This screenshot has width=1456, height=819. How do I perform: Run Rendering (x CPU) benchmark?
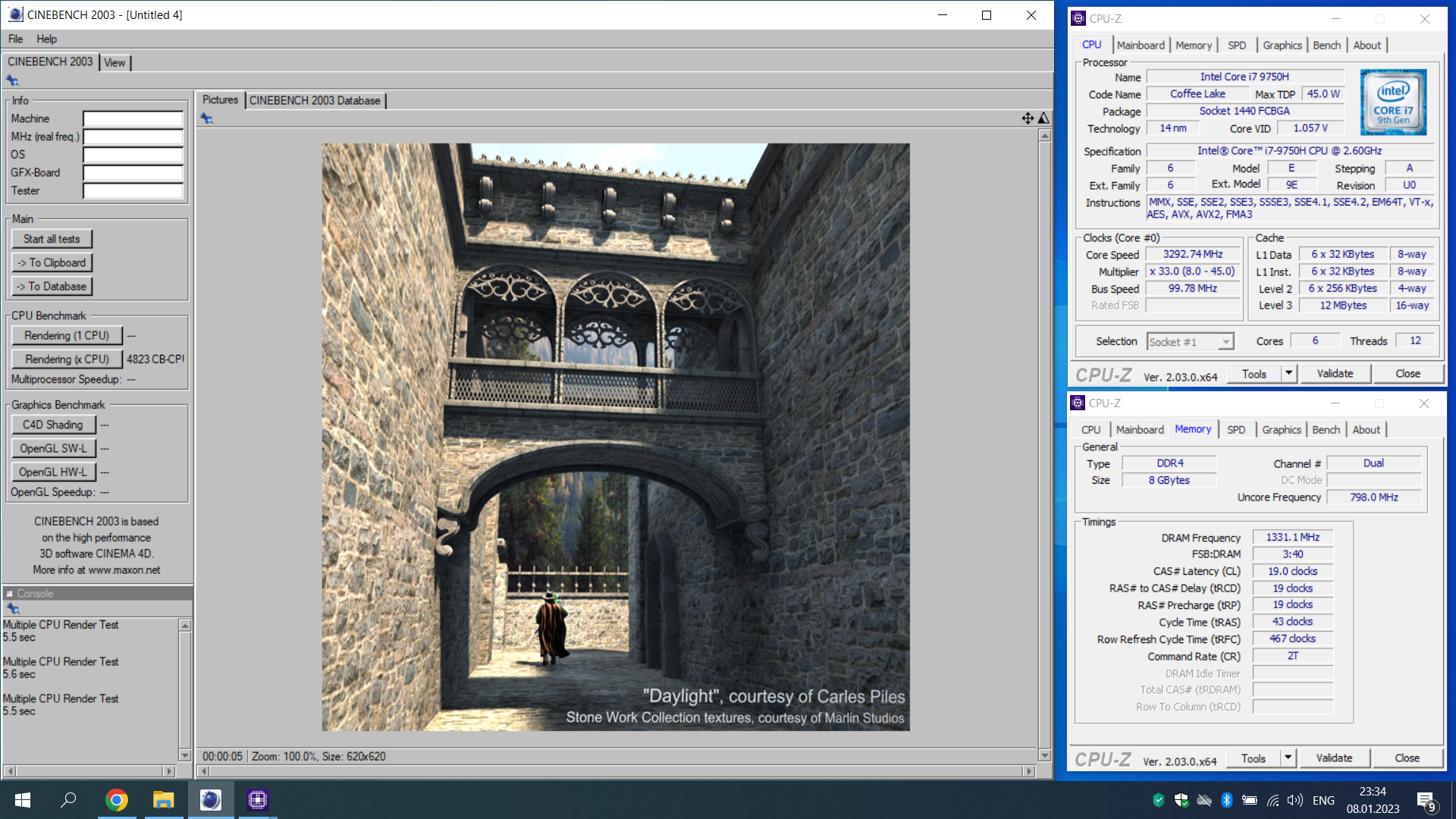click(x=67, y=359)
